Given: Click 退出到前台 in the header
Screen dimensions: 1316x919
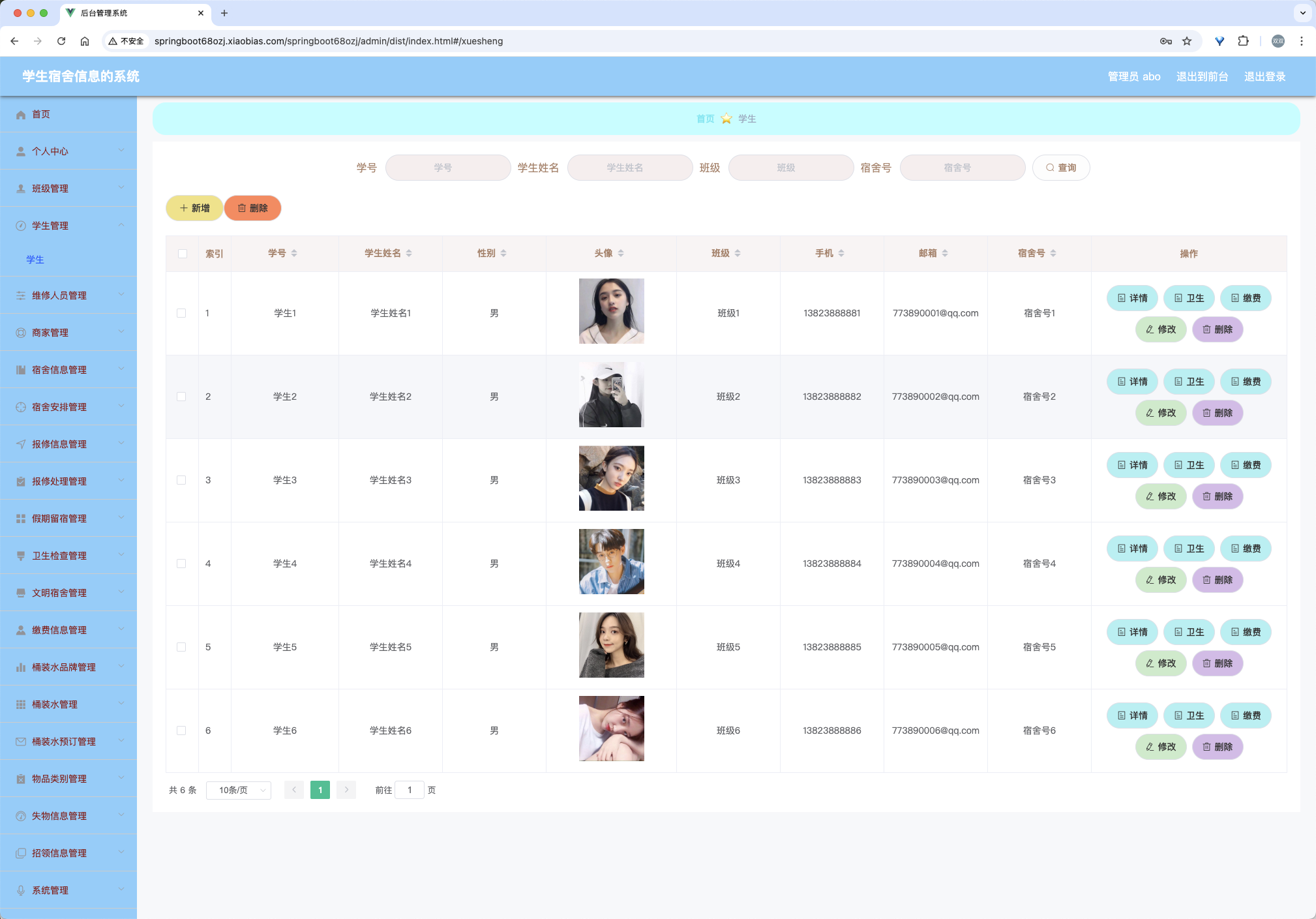Looking at the screenshot, I should pos(1202,77).
